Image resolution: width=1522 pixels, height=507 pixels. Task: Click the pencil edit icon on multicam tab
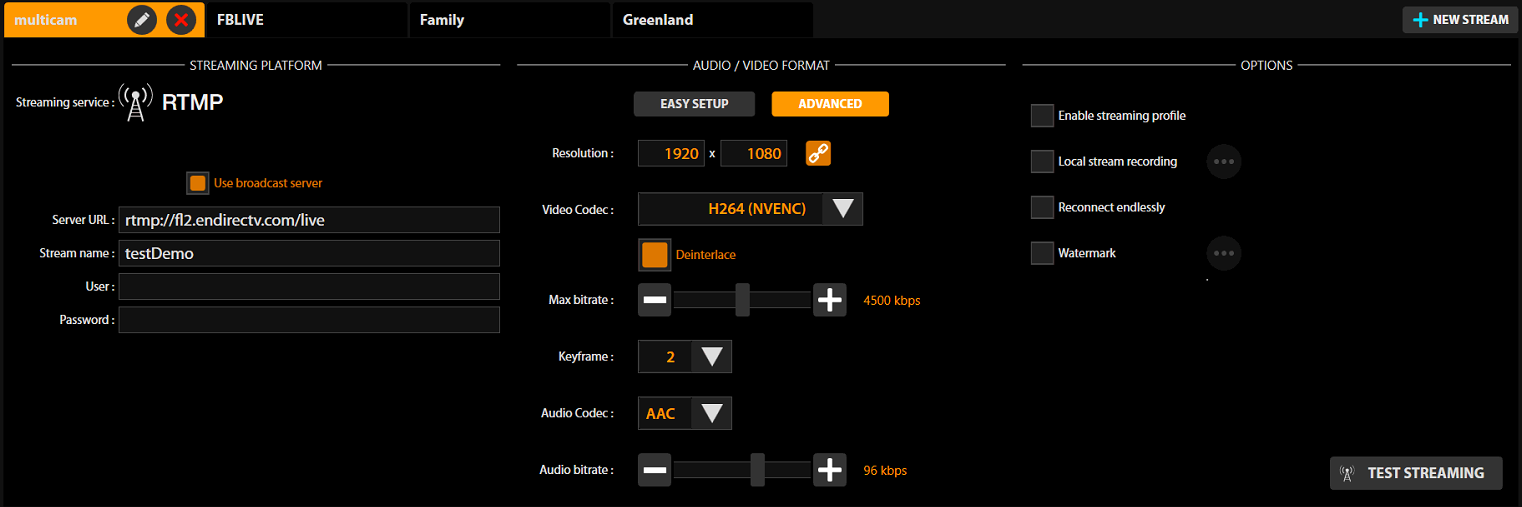coord(142,20)
